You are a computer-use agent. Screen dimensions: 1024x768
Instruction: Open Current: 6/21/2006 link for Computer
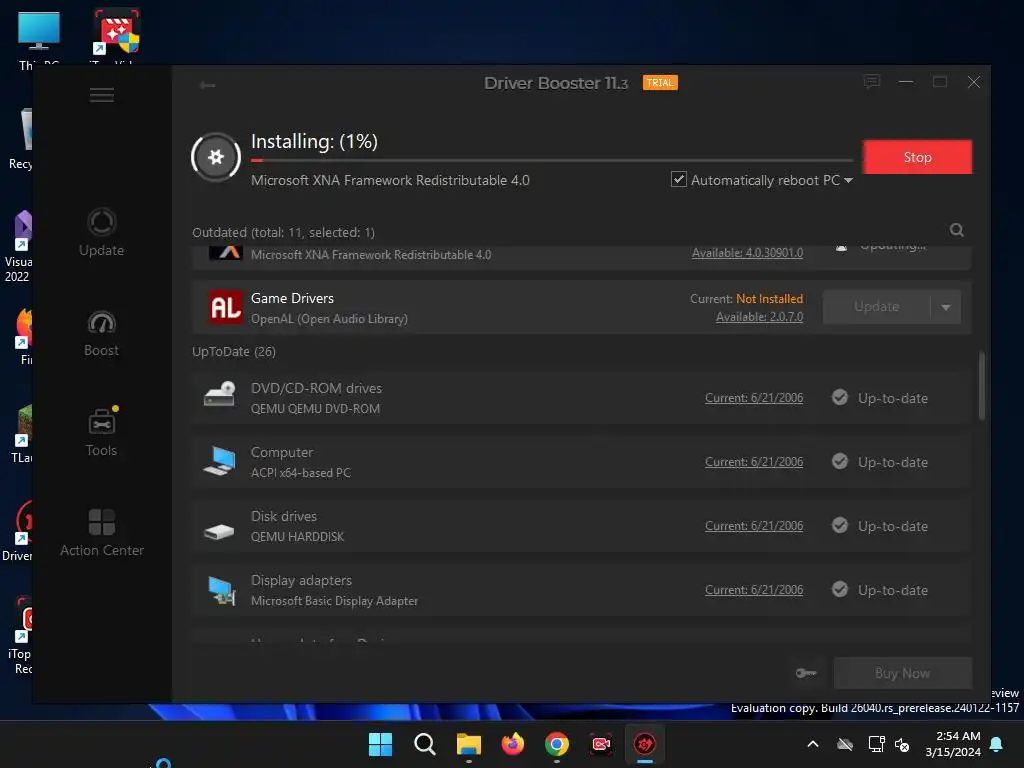coord(754,462)
